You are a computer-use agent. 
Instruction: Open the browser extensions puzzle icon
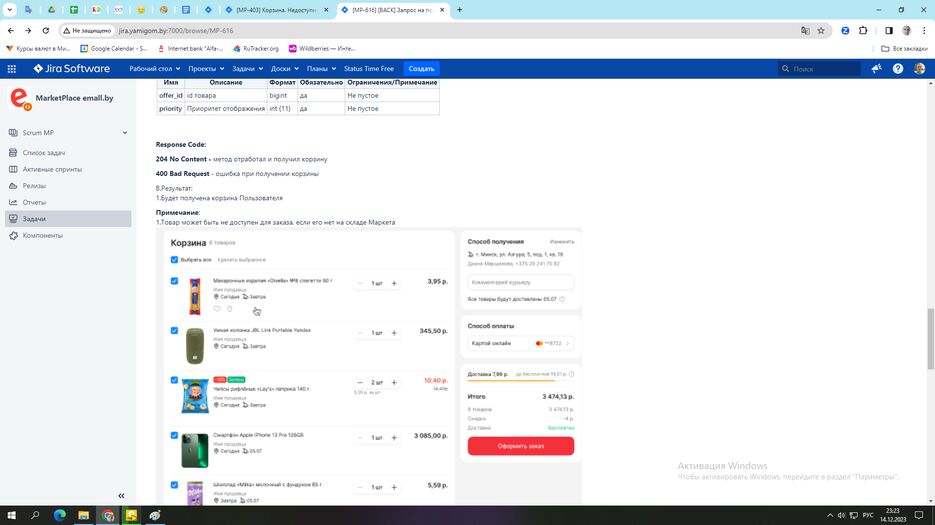point(863,30)
